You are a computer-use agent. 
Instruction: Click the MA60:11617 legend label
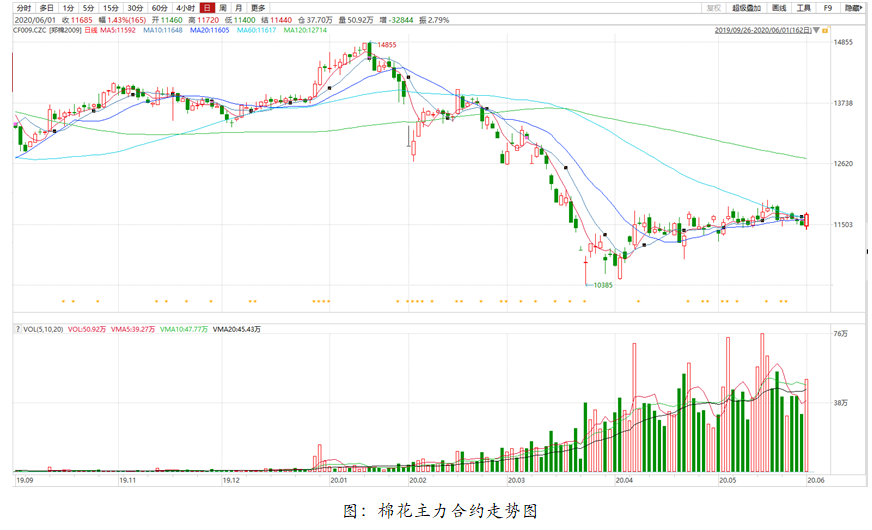pyautogui.click(x=256, y=30)
